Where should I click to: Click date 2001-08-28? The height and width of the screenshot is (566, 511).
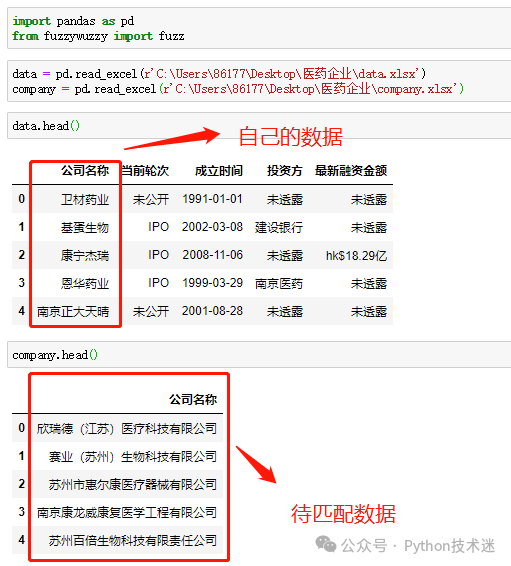coord(213,311)
